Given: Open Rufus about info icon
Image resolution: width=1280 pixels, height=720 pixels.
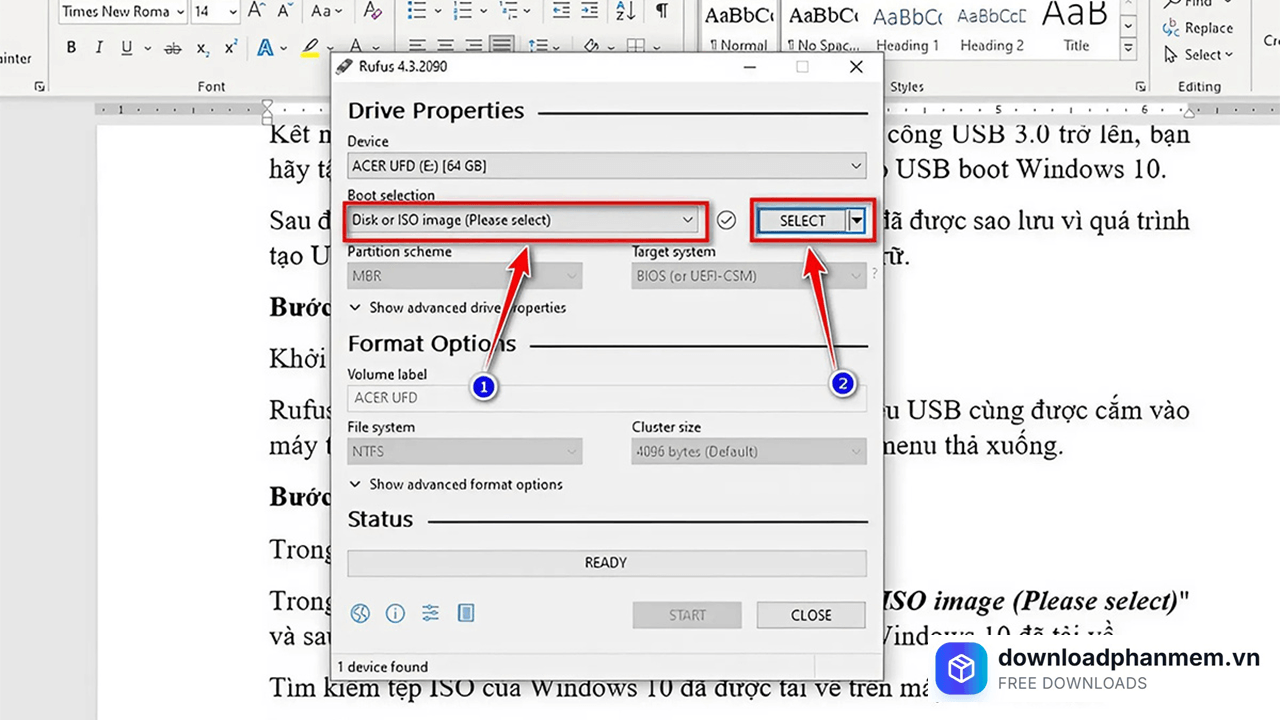Looking at the screenshot, I should click(x=395, y=614).
